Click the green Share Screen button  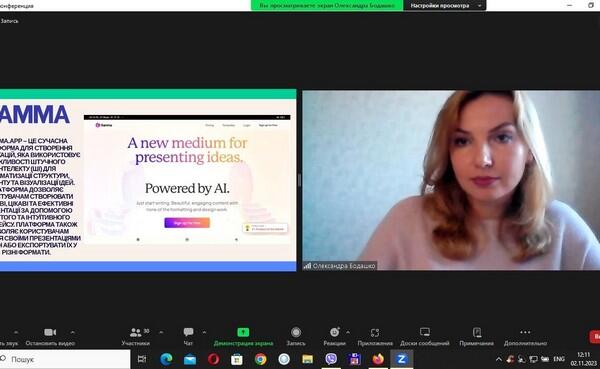[243, 336]
